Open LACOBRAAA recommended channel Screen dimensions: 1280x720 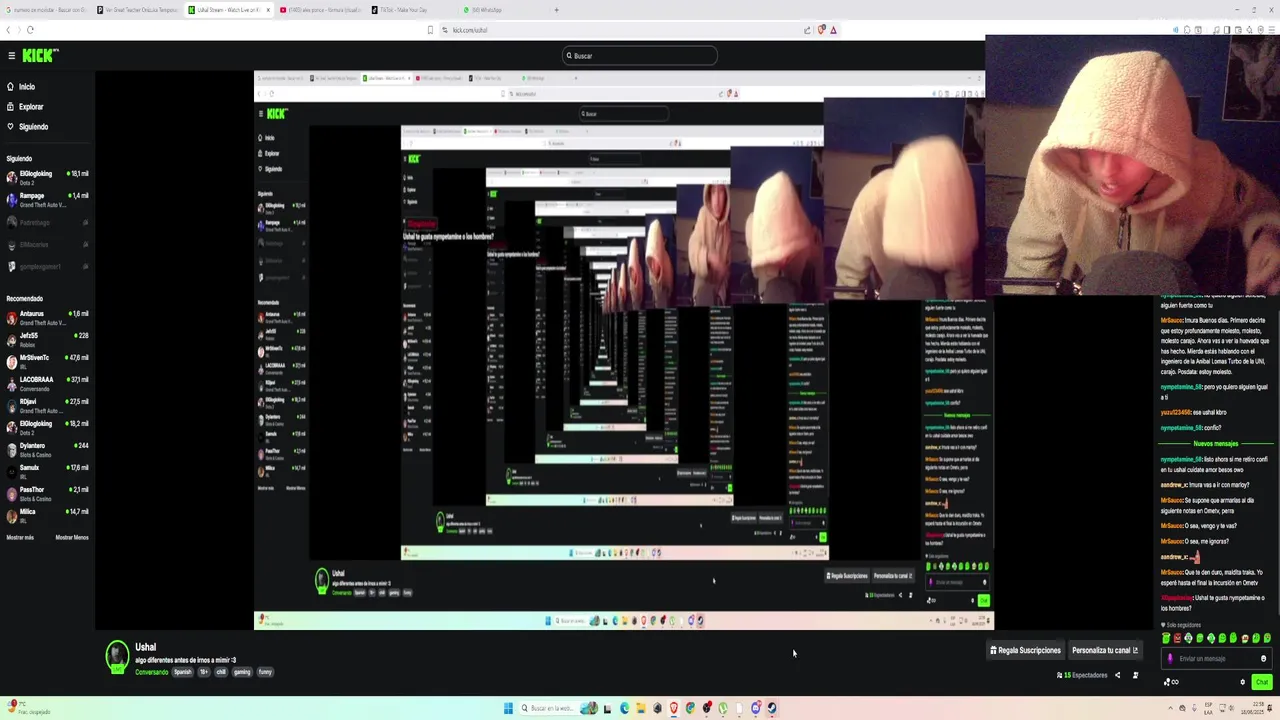tap(47, 383)
